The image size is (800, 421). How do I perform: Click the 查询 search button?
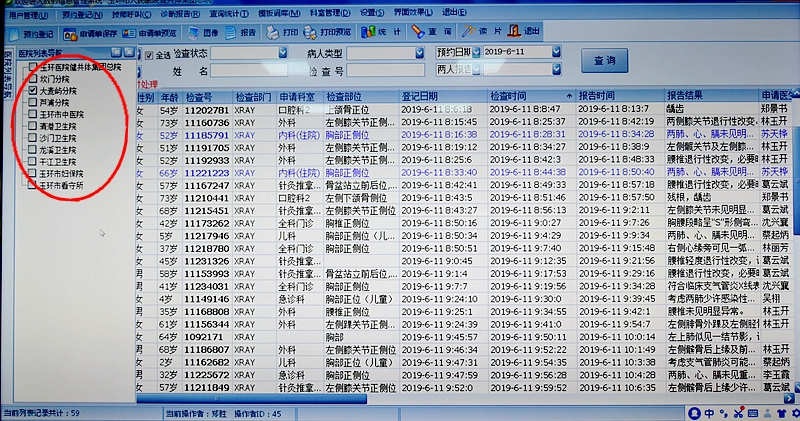point(604,61)
